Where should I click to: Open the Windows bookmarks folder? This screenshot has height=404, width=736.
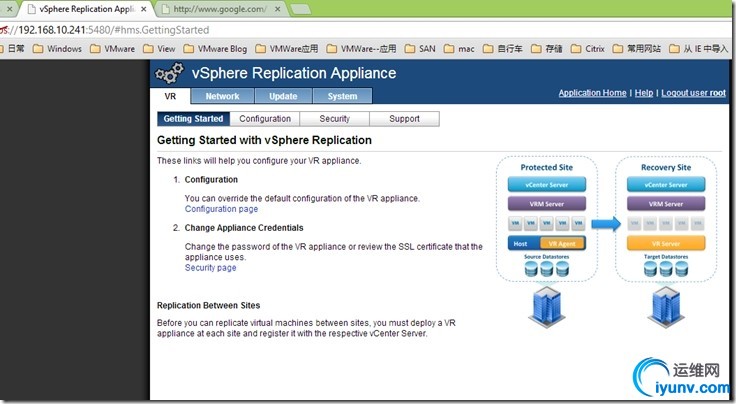pos(57,49)
